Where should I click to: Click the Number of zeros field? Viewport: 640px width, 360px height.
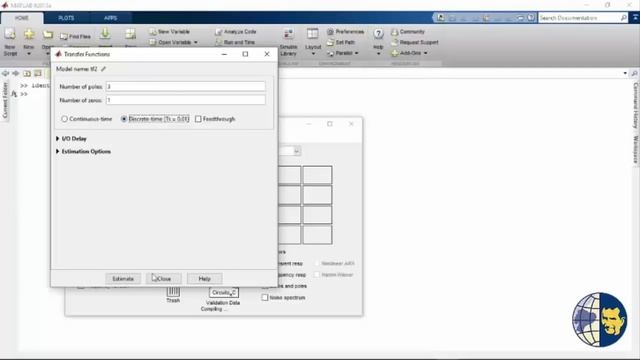(186, 100)
